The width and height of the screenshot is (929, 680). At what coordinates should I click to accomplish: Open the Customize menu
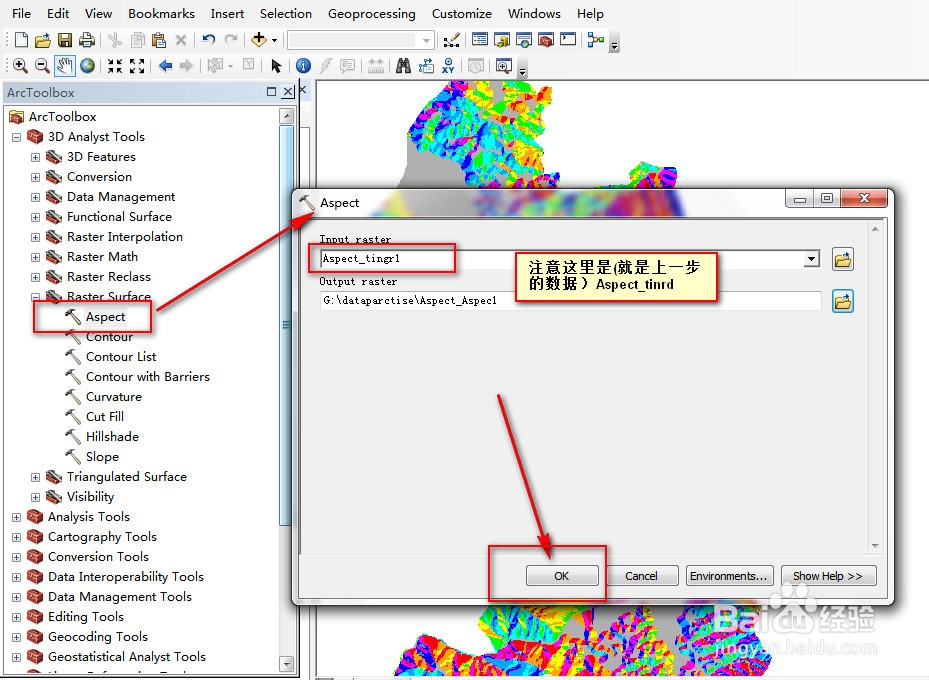point(462,13)
